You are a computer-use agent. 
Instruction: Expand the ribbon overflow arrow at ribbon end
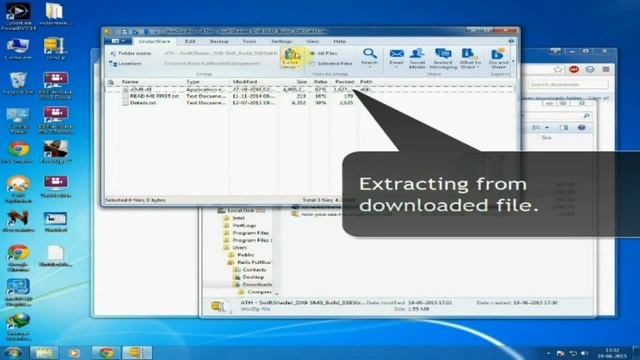[513, 61]
